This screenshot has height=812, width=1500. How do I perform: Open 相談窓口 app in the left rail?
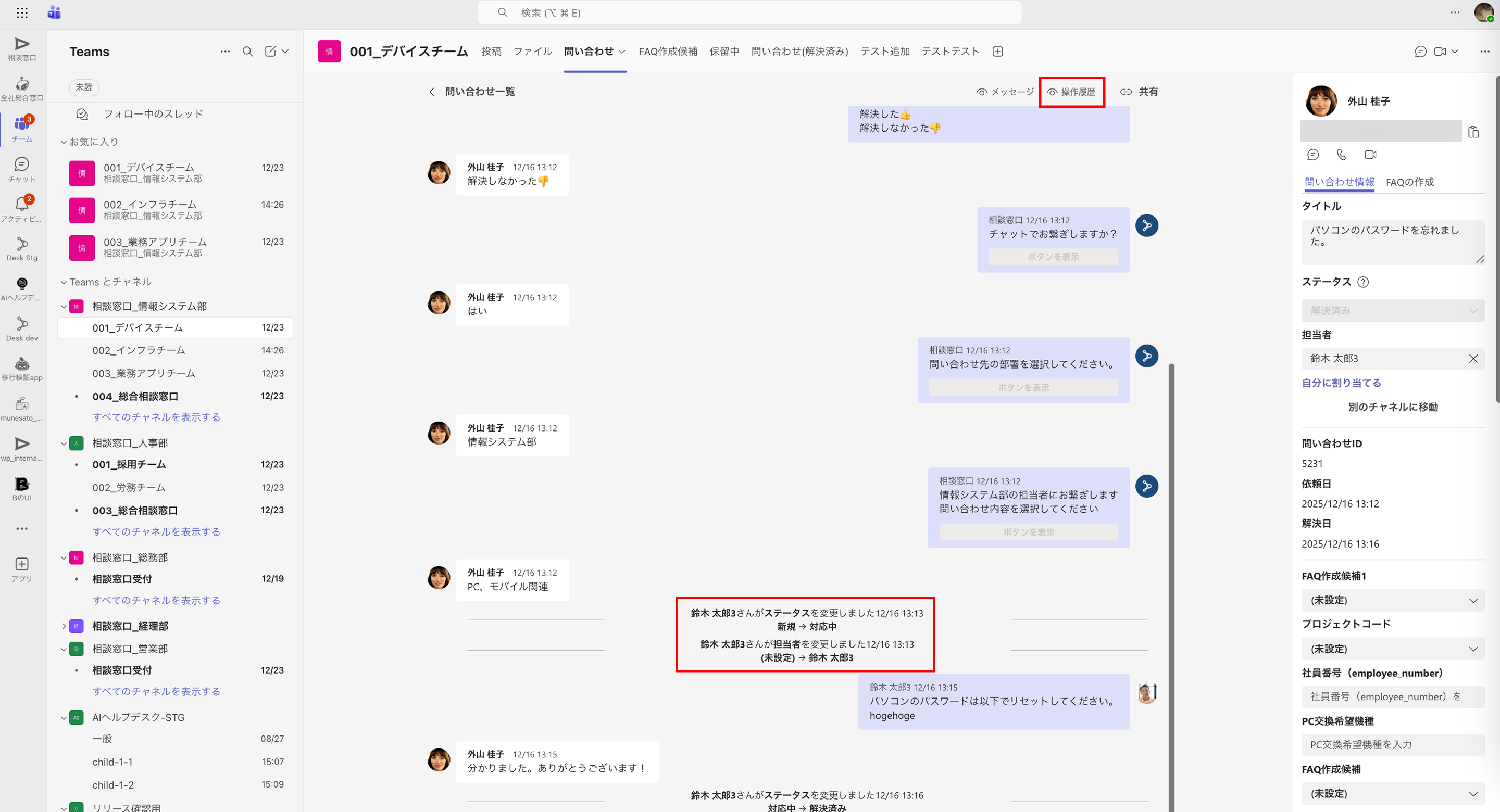tap(22, 49)
